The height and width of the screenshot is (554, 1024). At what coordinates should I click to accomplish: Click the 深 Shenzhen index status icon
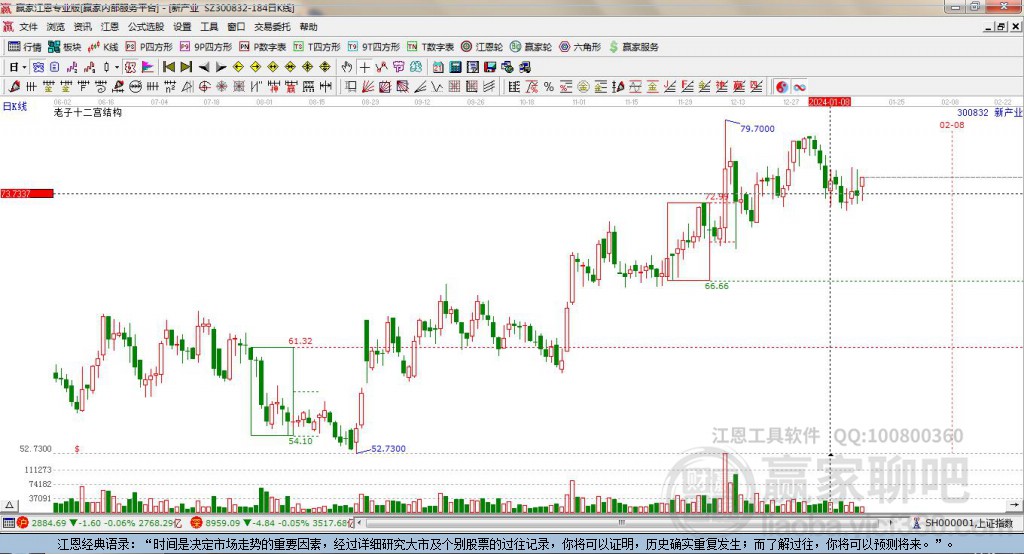click(x=196, y=523)
